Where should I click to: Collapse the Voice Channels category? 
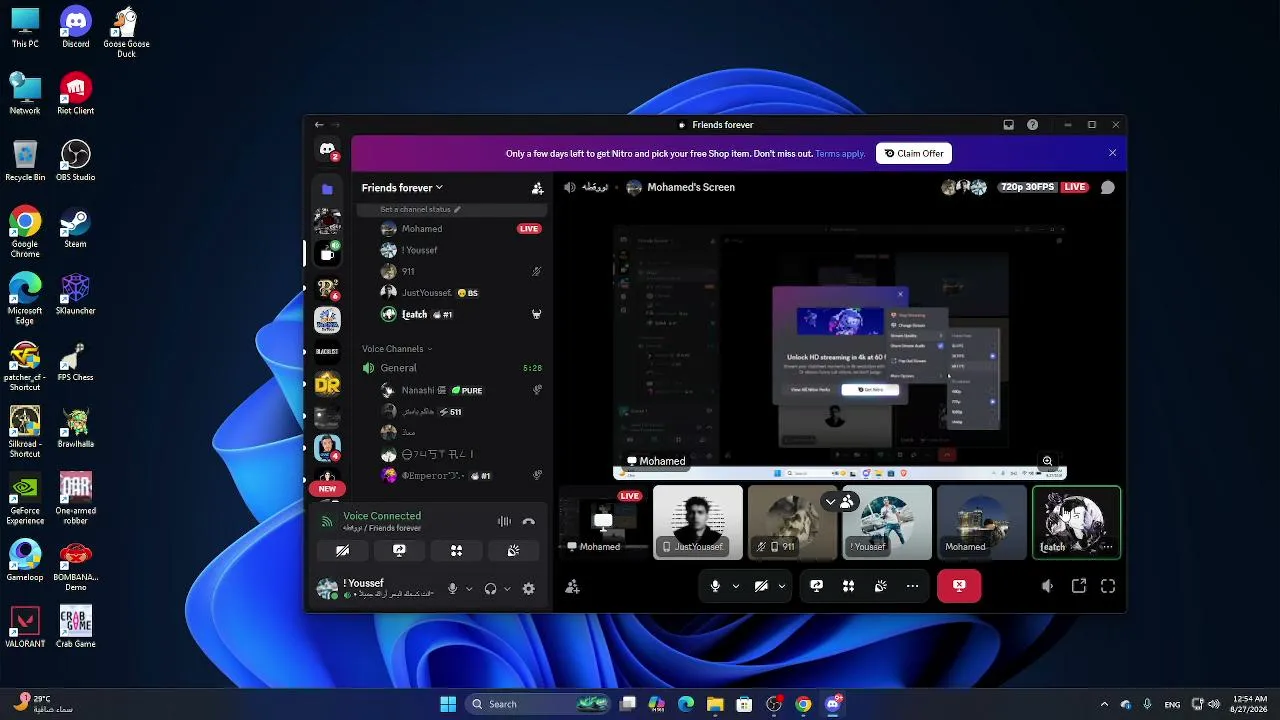click(x=397, y=349)
